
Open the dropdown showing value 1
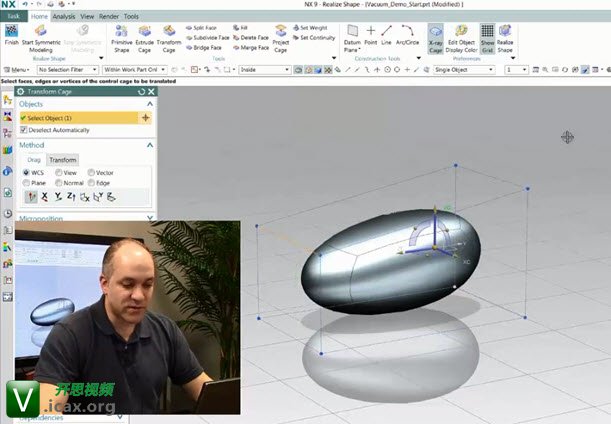tap(516, 69)
